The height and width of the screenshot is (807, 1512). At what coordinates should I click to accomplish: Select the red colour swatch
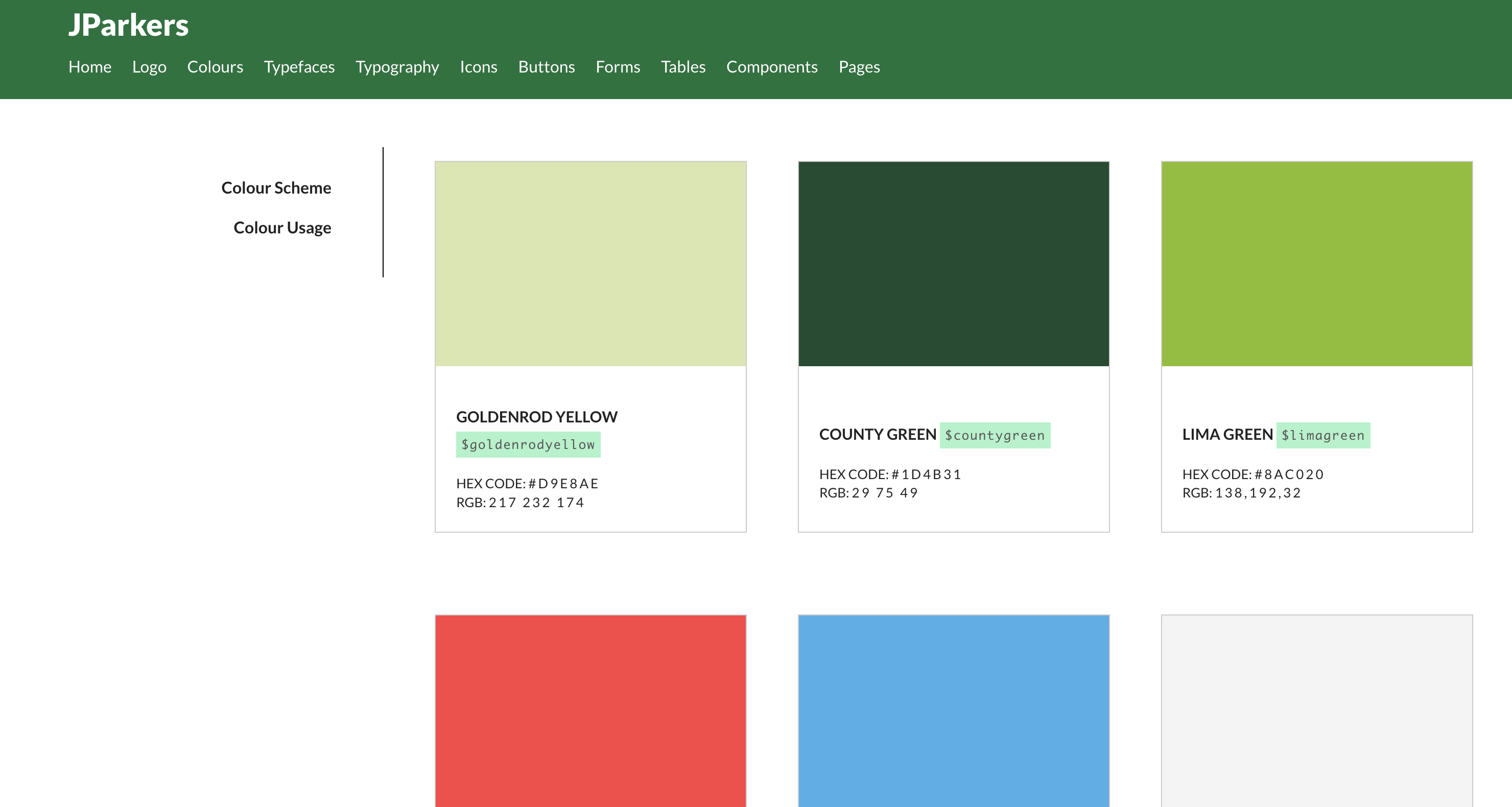coord(590,711)
